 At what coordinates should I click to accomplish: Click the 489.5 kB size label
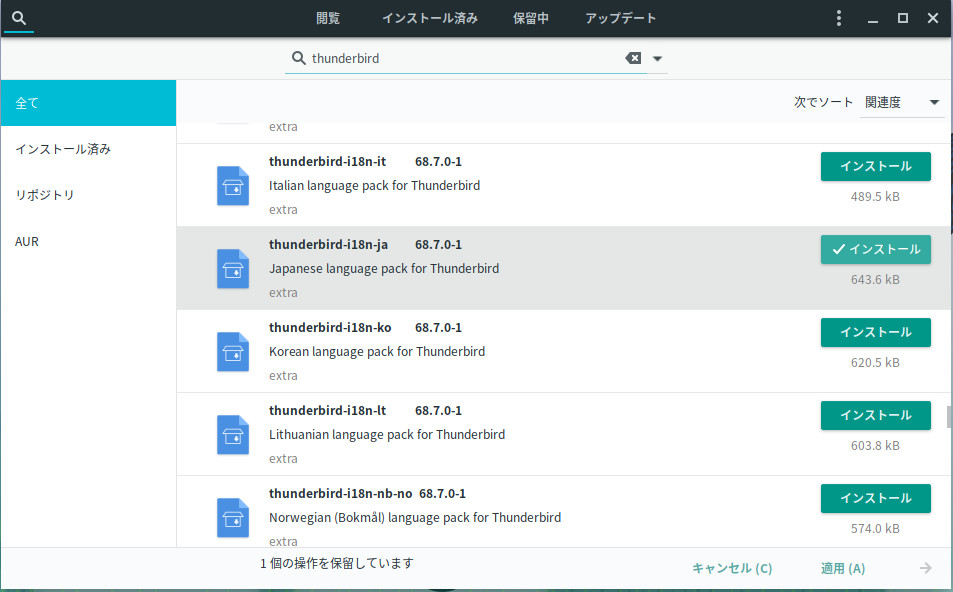point(875,197)
